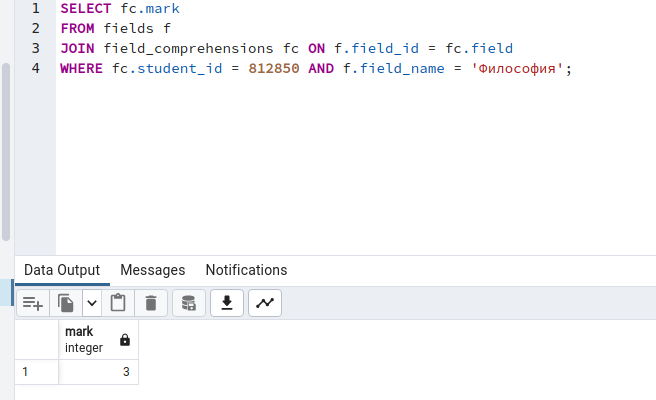Select the Data Output tab

pyautogui.click(x=62, y=270)
